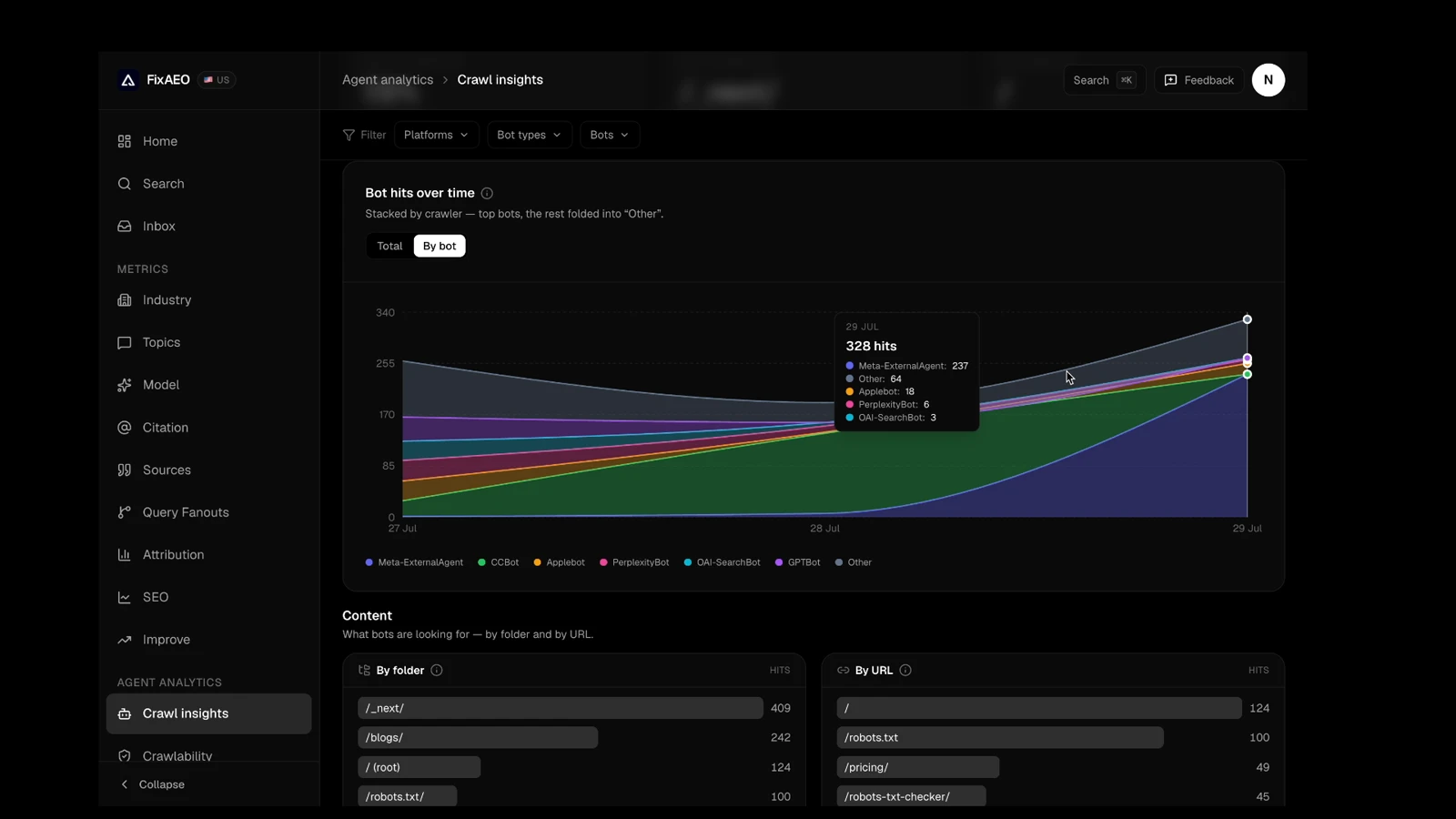Viewport: 1456px width, 819px height.
Task: Toggle CCBot series in chart legend
Action: point(498,562)
